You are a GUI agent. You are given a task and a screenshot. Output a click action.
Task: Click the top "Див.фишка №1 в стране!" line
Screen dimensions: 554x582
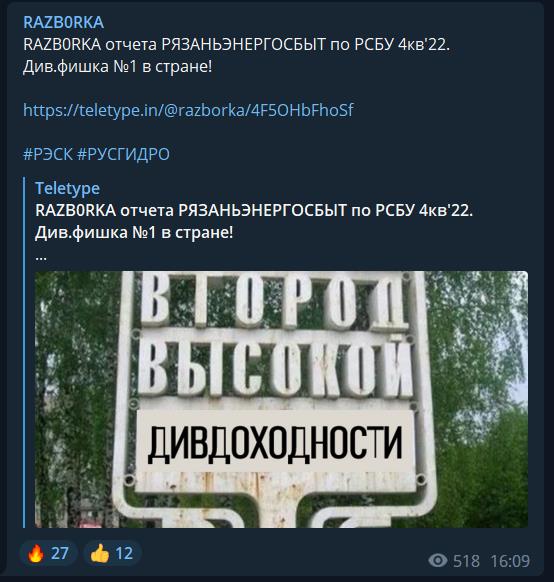coord(118,67)
